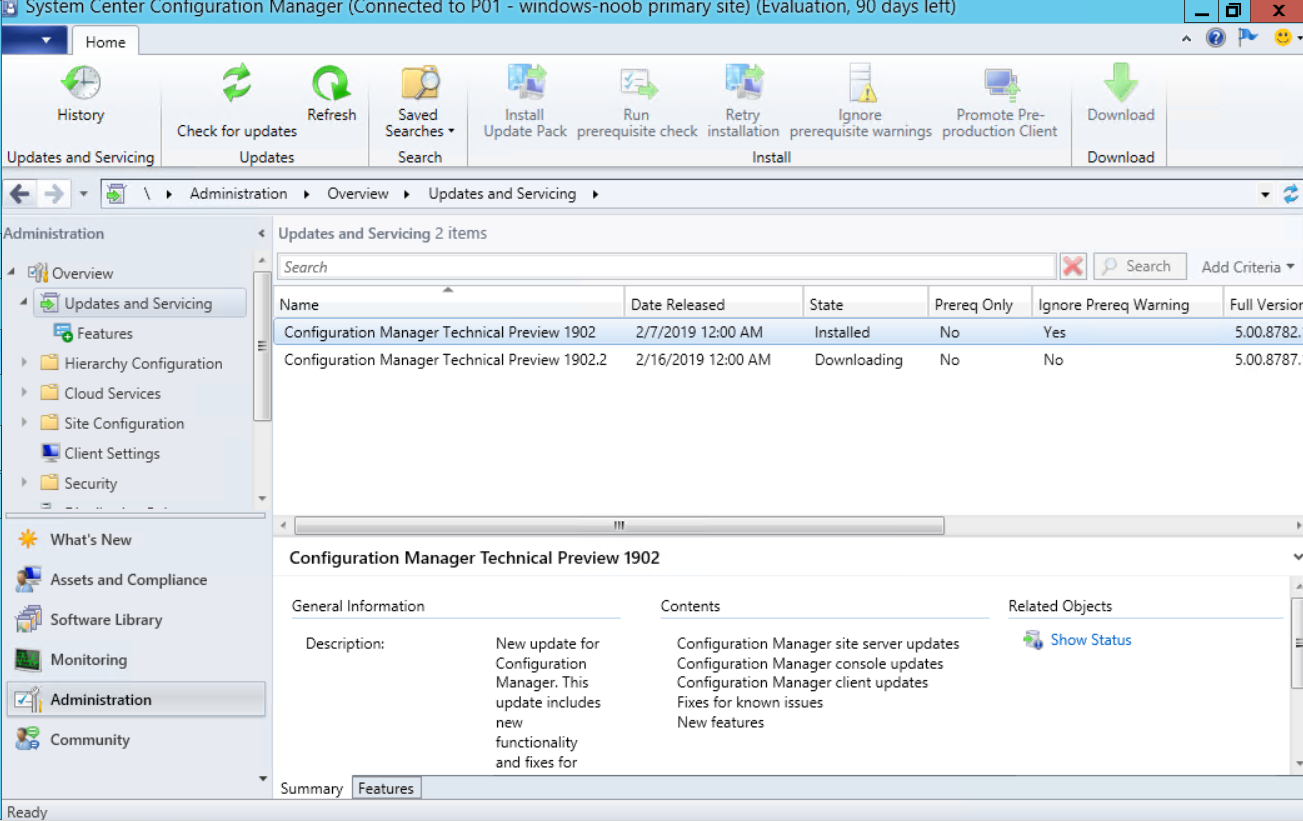
Task: Collapse the Overview tree node
Action: (x=11, y=273)
